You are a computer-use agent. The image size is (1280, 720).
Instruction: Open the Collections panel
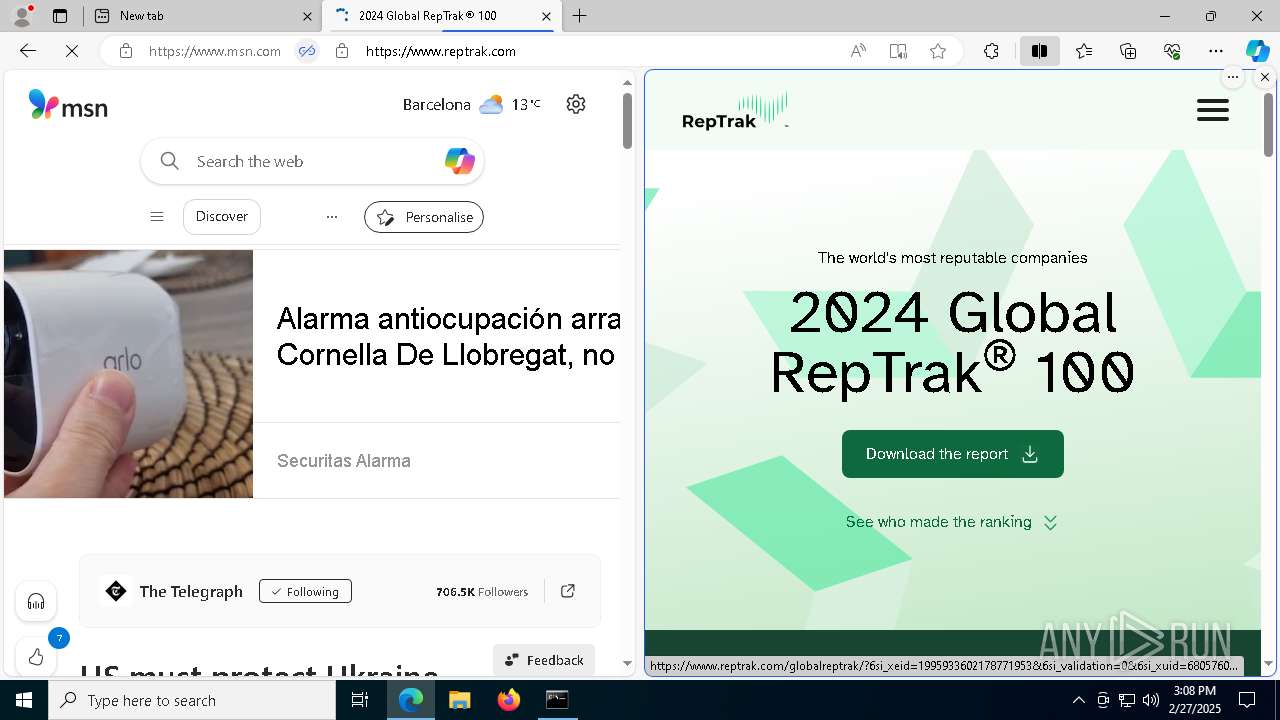tap(1128, 51)
